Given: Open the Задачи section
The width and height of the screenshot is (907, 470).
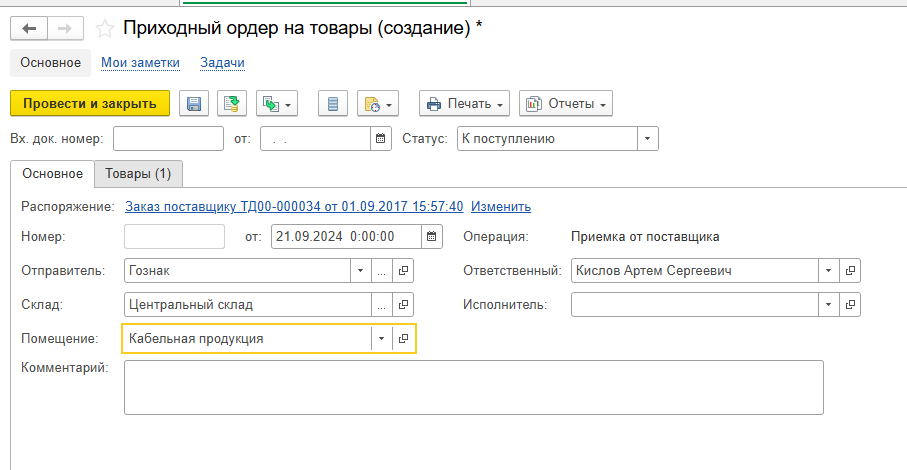Looking at the screenshot, I should [x=222, y=63].
